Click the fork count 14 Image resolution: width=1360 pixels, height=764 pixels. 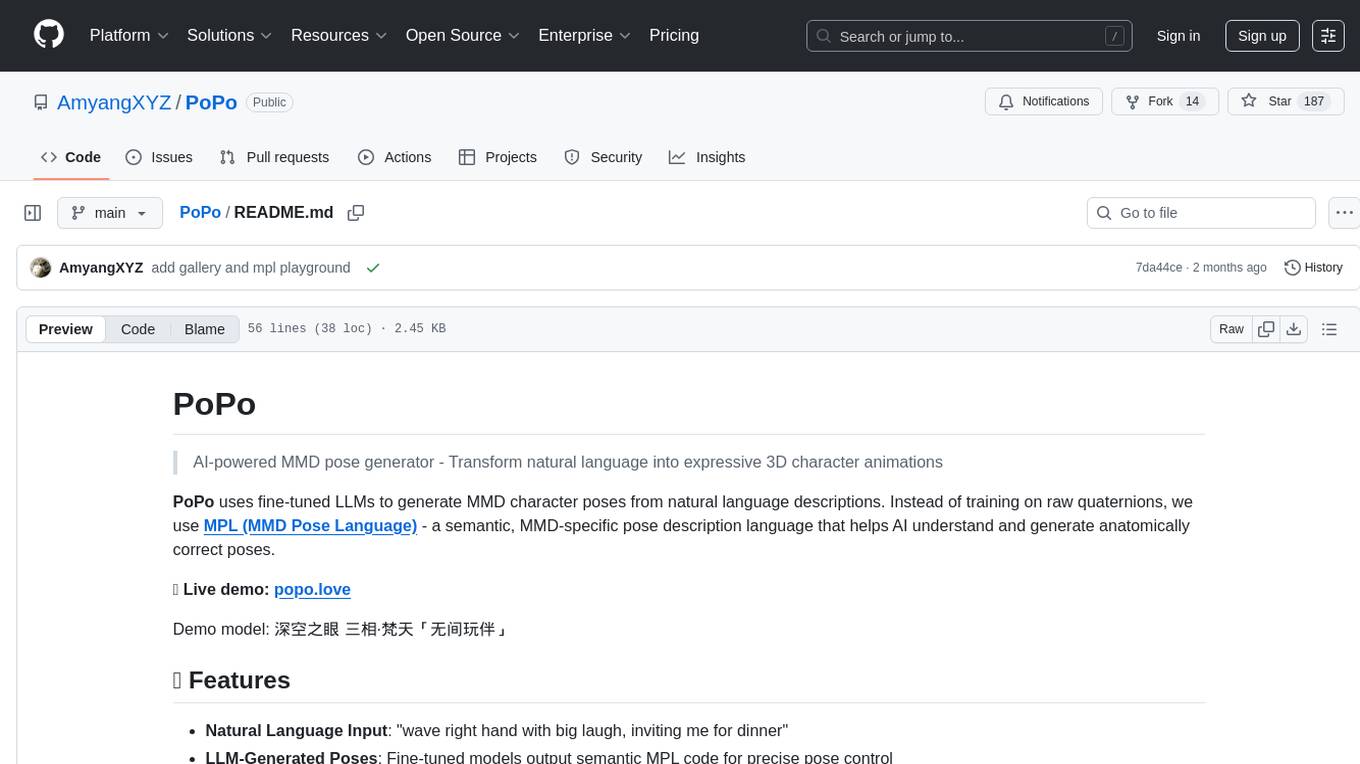click(1192, 102)
